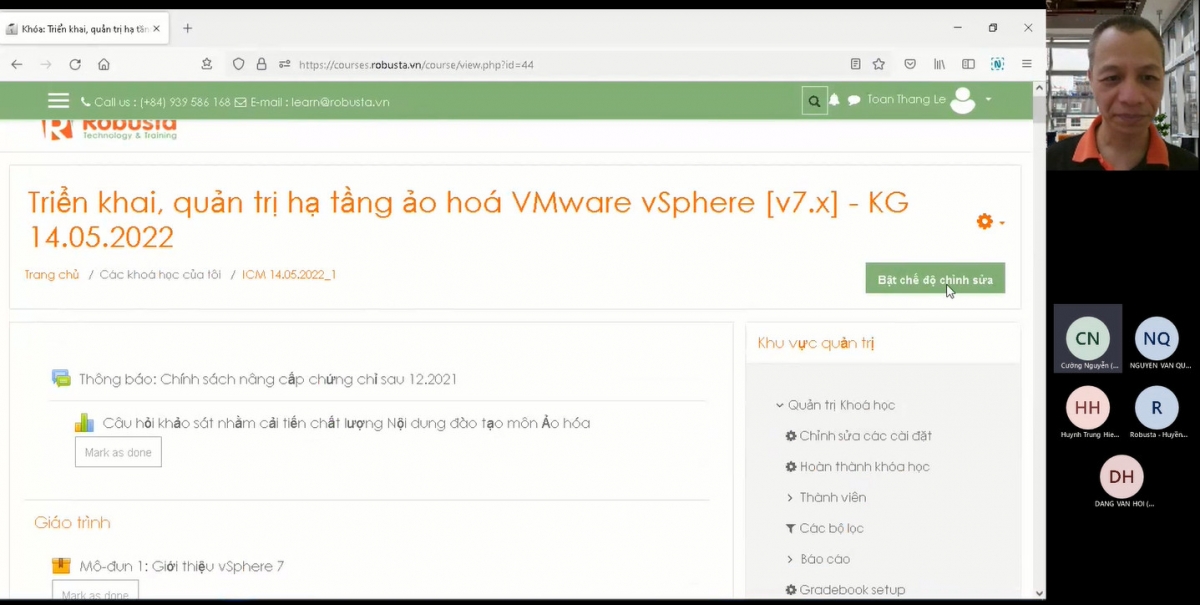Close the 'Khóa: Triển khai' tab

click(156, 29)
